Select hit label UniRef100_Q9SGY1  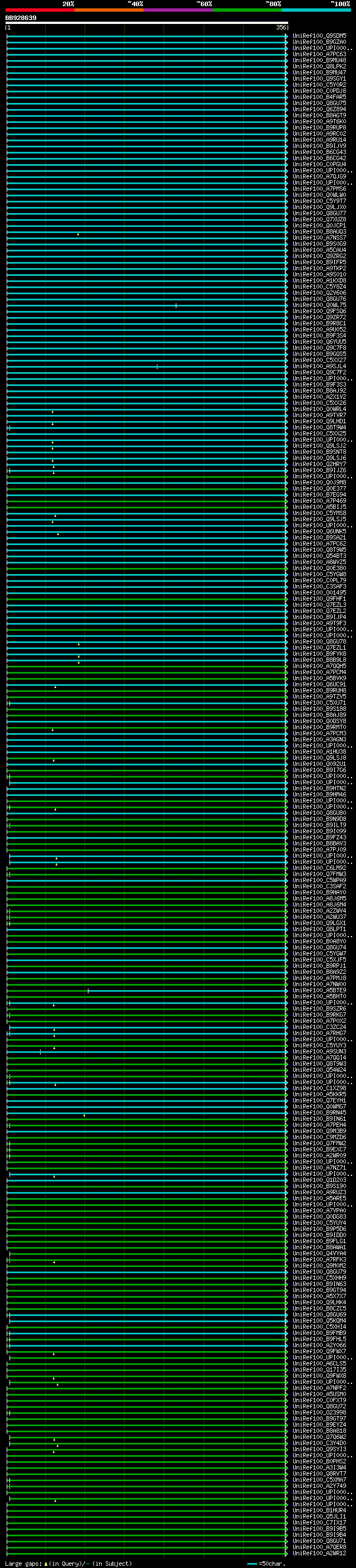click(x=319, y=78)
